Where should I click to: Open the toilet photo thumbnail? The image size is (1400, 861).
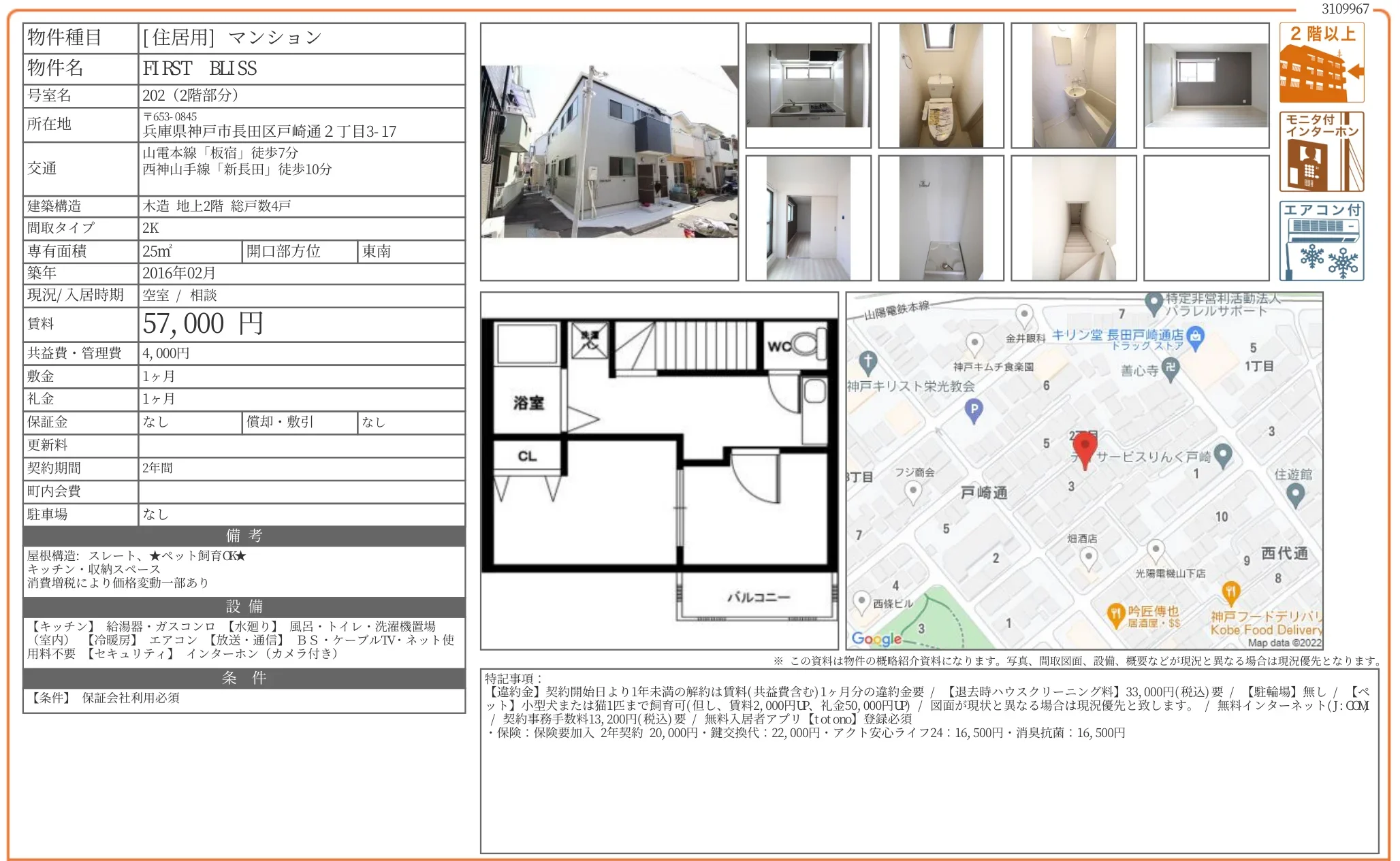(940, 86)
